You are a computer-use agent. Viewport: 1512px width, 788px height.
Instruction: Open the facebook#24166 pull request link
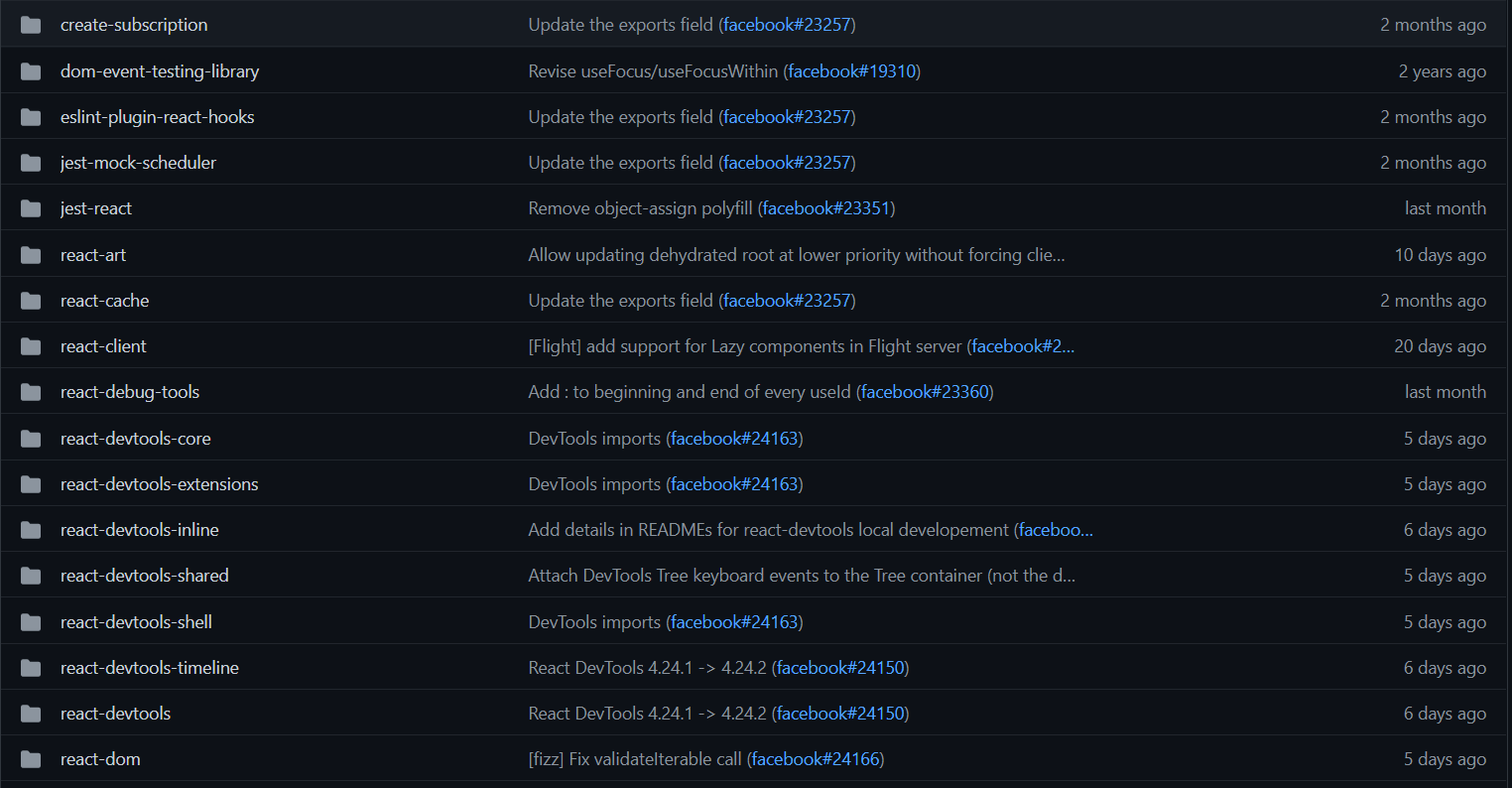[x=816, y=759]
